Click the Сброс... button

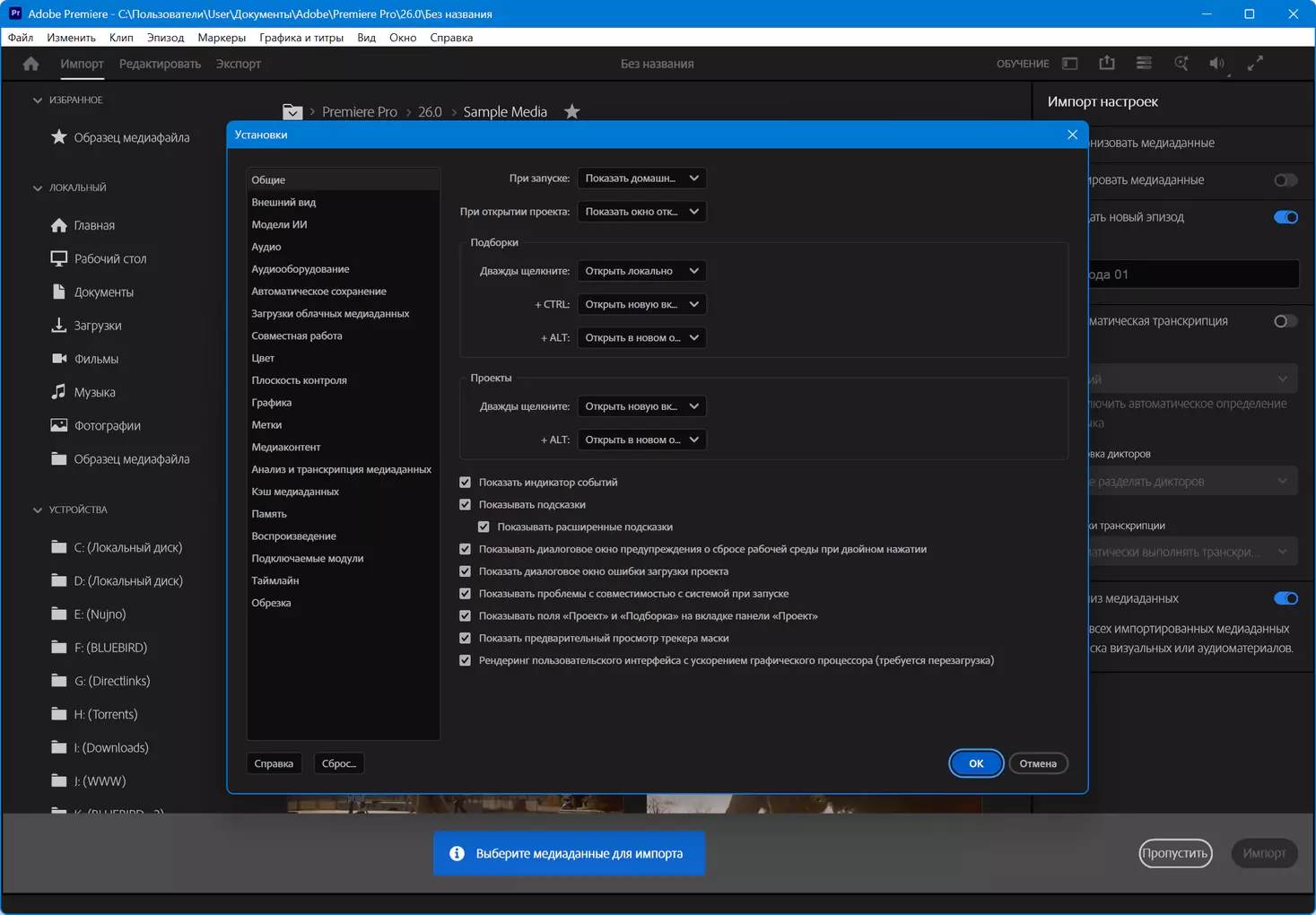[339, 763]
